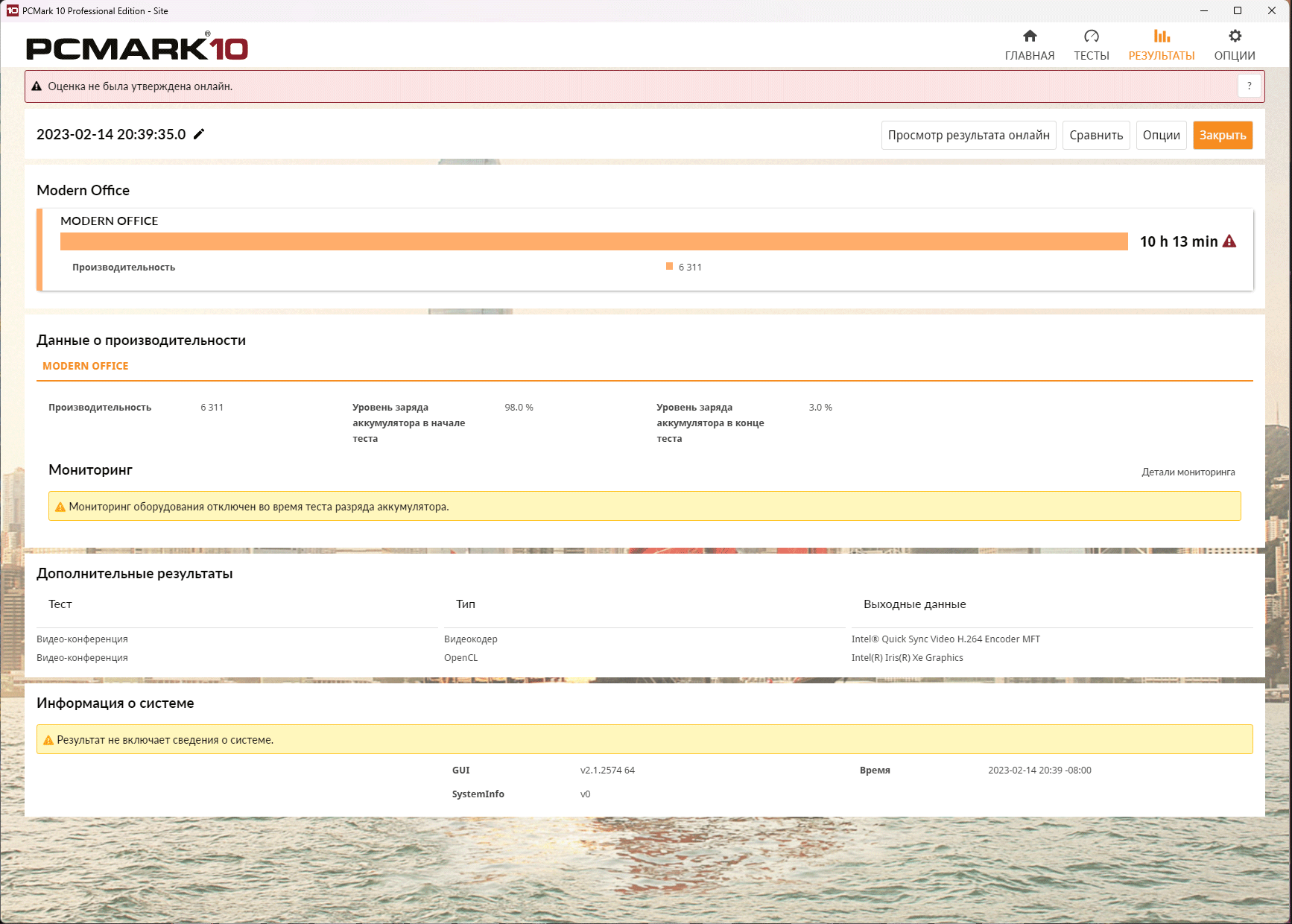The image size is (1292, 924).
Task: Click Intel(R) Iris(R) Xe Graphics entry
Action: (907, 658)
